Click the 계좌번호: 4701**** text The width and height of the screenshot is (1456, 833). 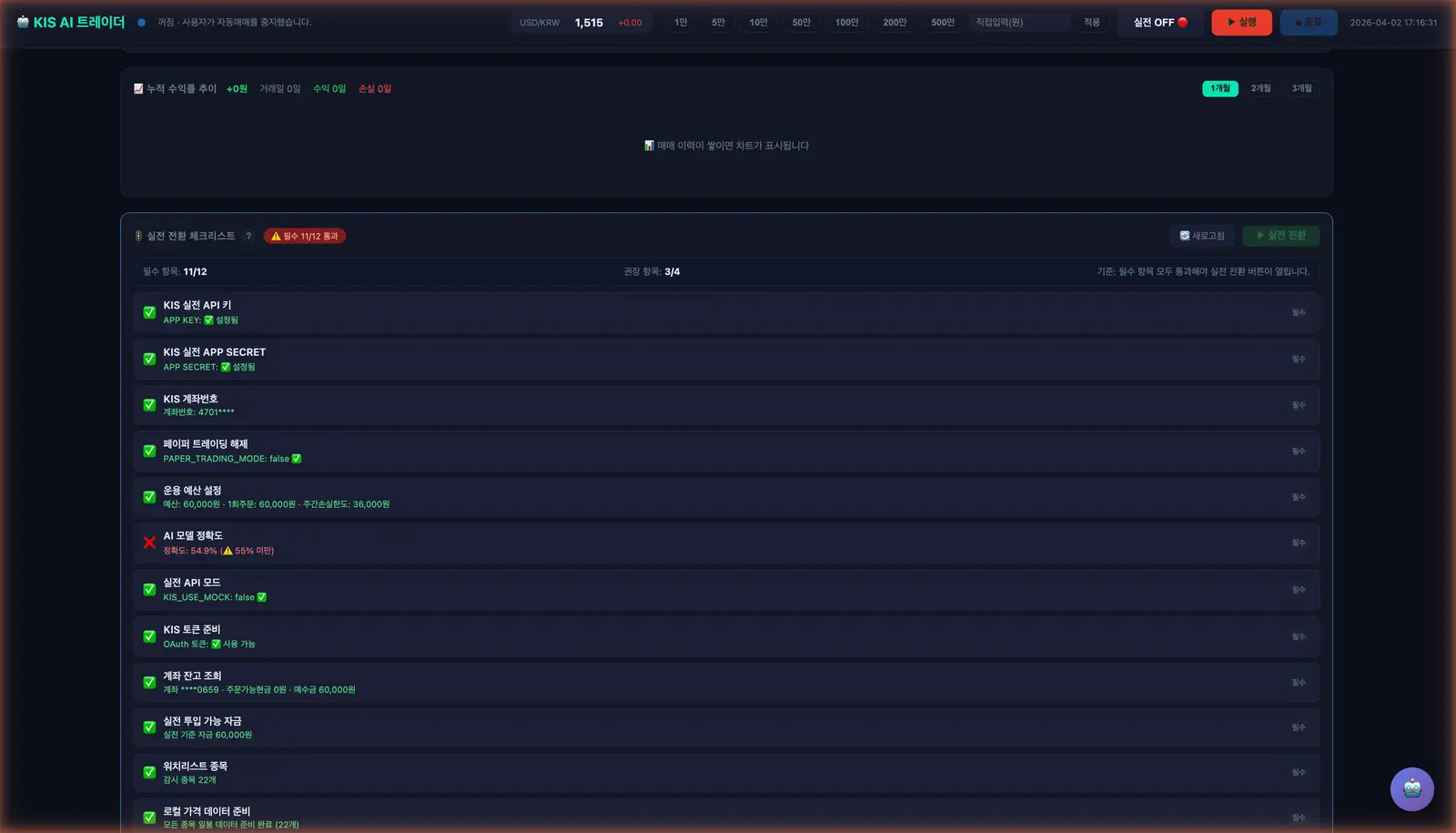(x=198, y=412)
